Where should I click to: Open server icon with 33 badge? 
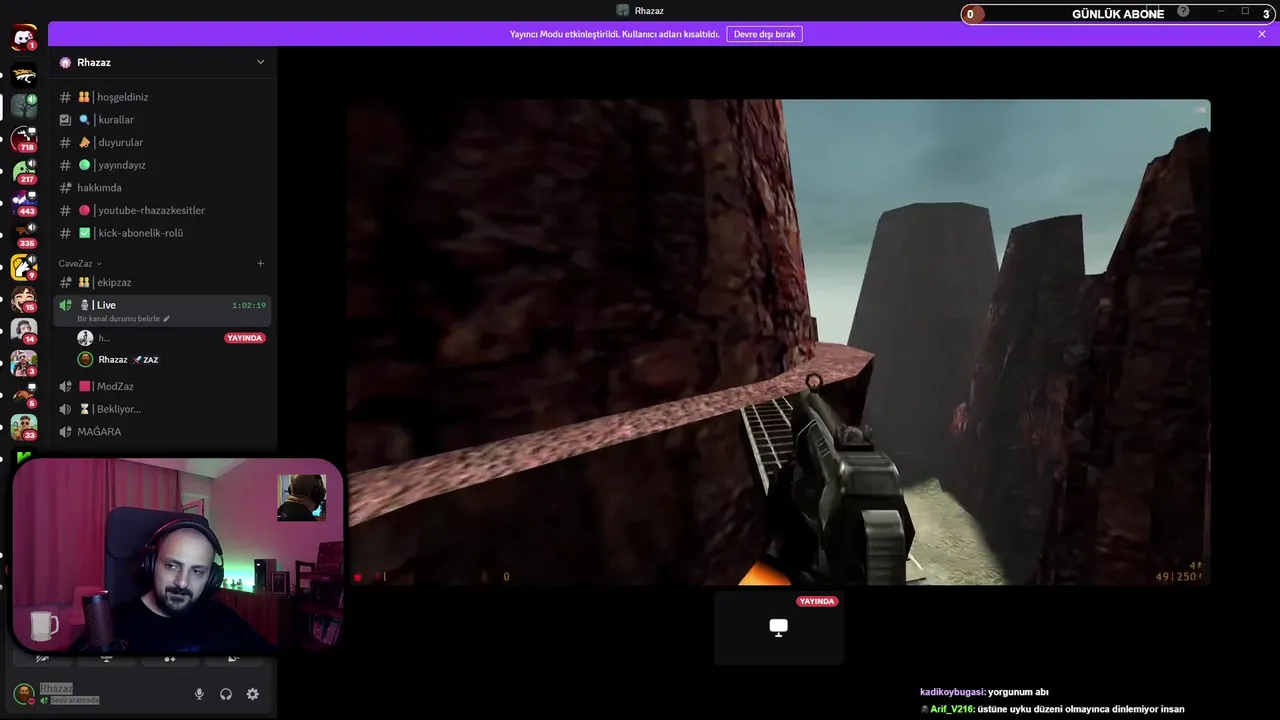pyautogui.click(x=24, y=426)
